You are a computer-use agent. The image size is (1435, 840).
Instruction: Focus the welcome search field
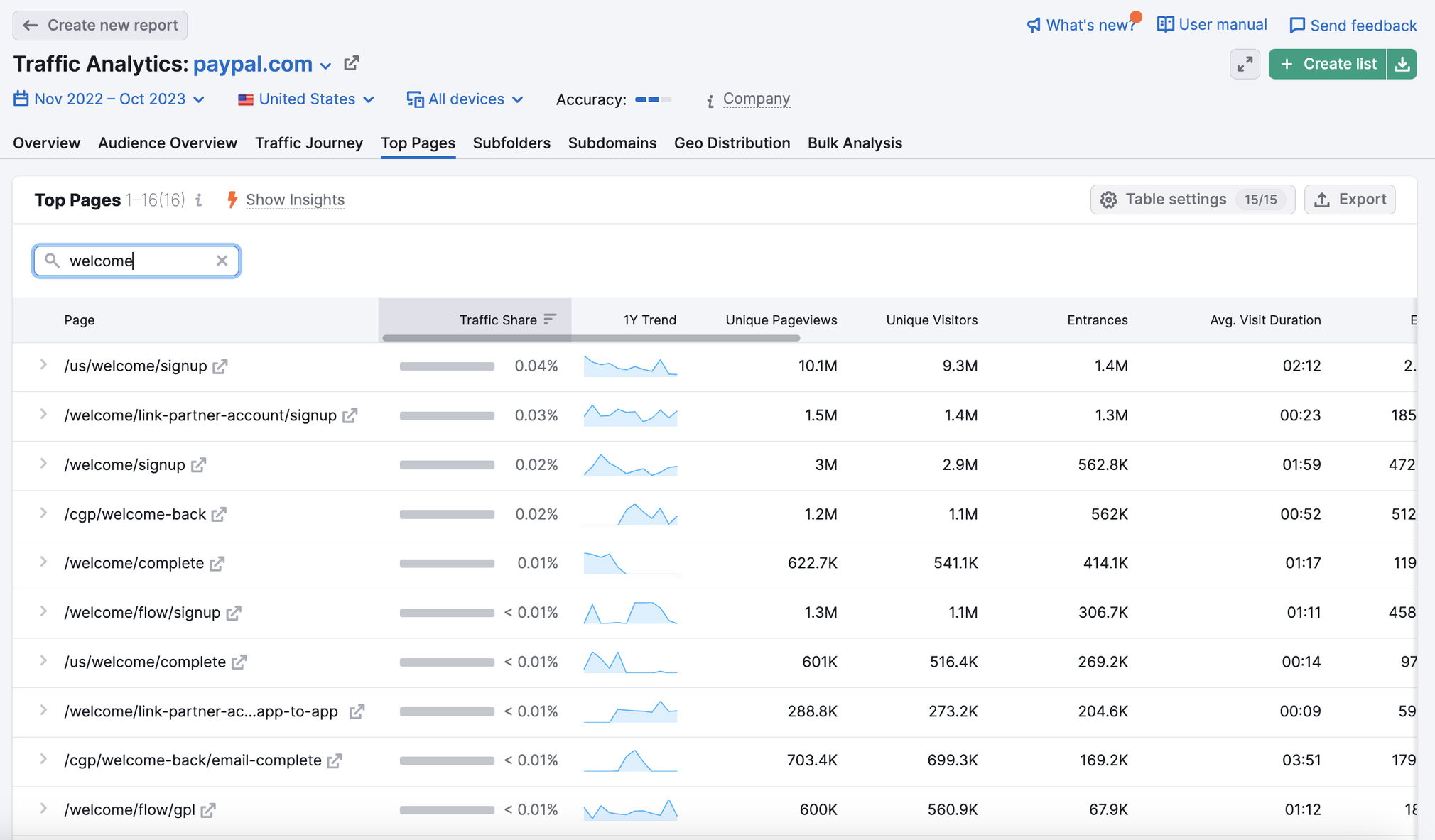[x=136, y=261]
